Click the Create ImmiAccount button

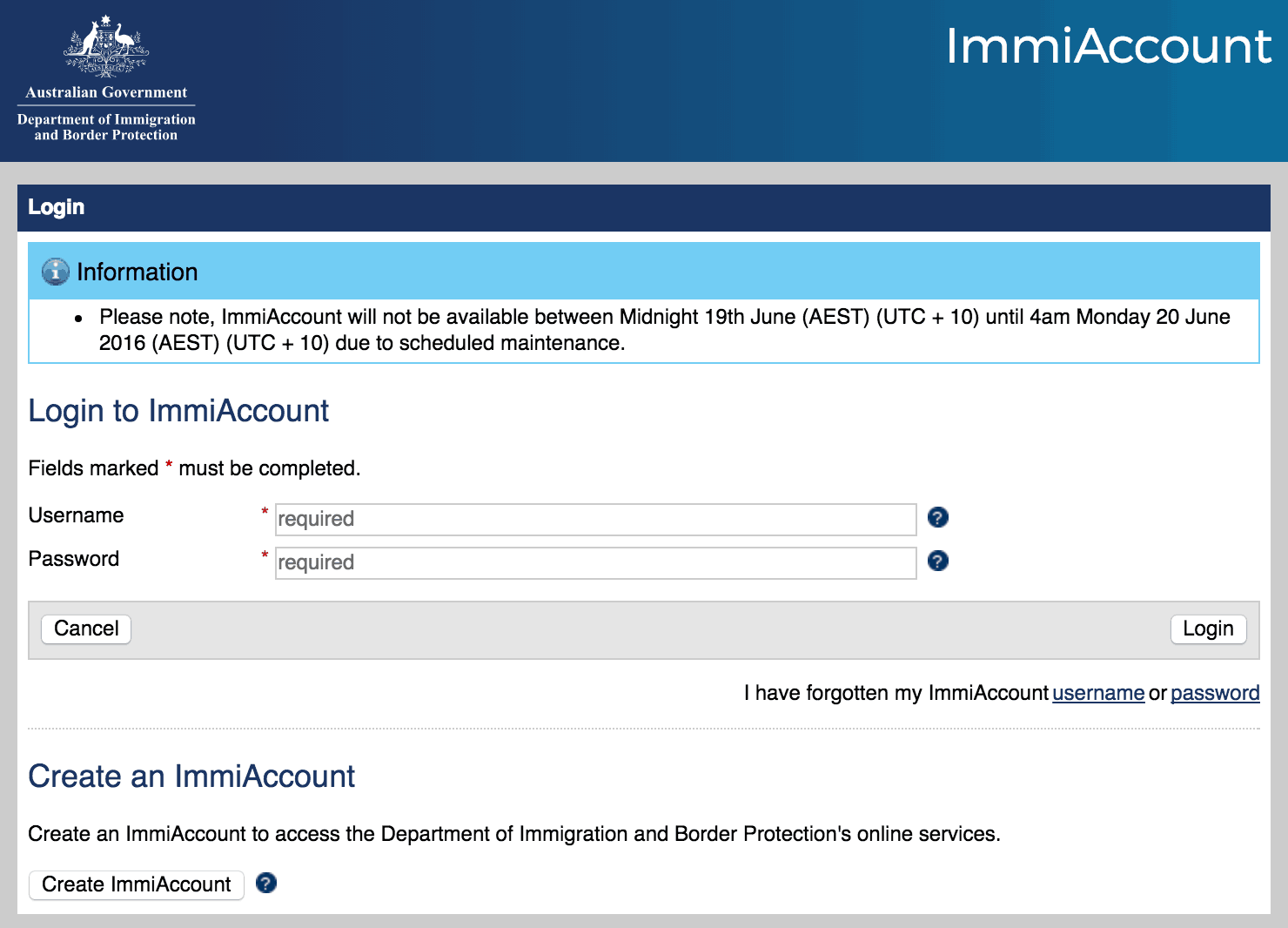136,884
